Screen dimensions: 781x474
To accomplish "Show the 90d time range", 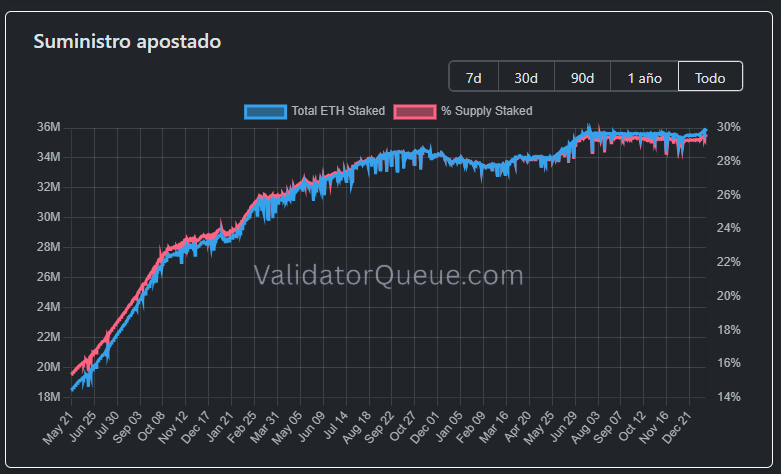I will (x=582, y=77).
